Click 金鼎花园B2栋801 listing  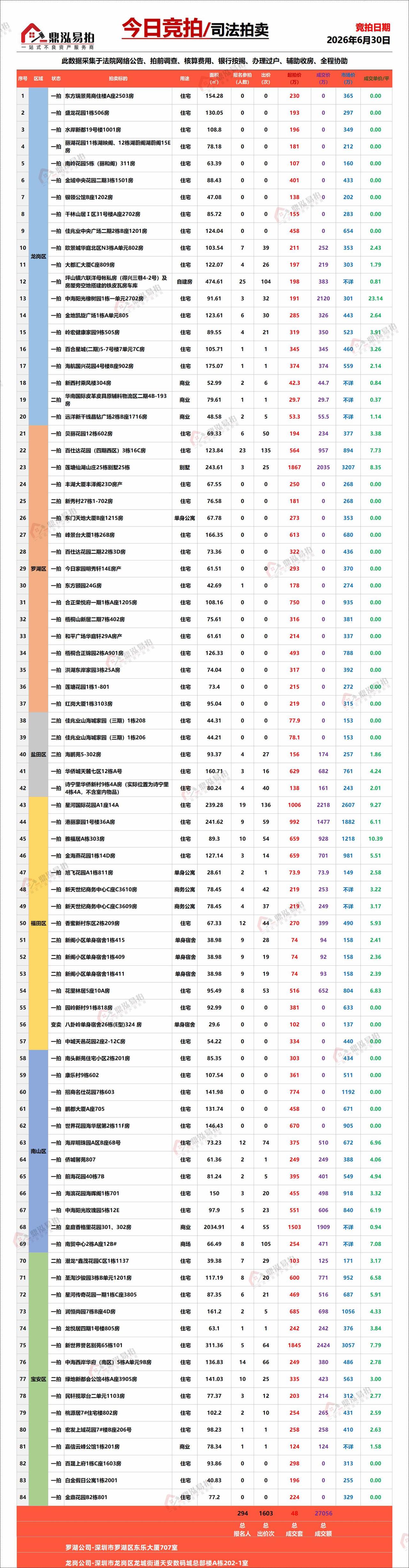click(86, 1497)
